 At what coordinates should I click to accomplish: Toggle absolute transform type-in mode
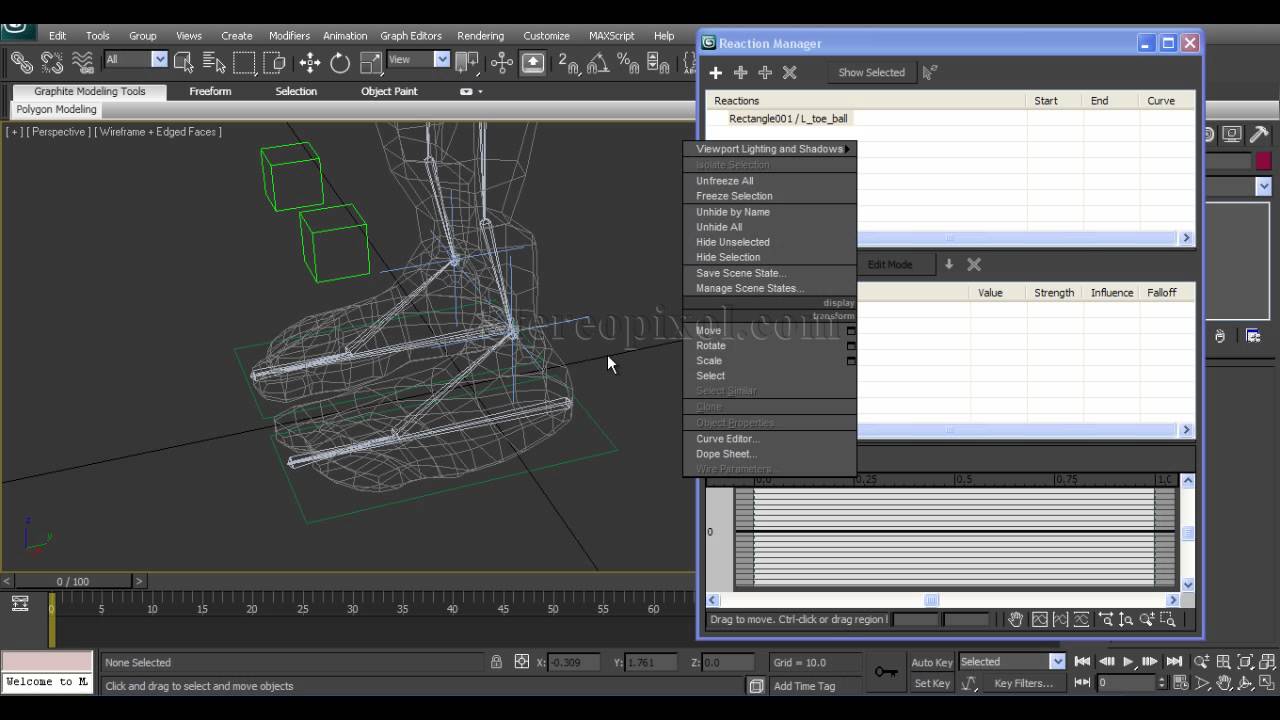(522, 662)
